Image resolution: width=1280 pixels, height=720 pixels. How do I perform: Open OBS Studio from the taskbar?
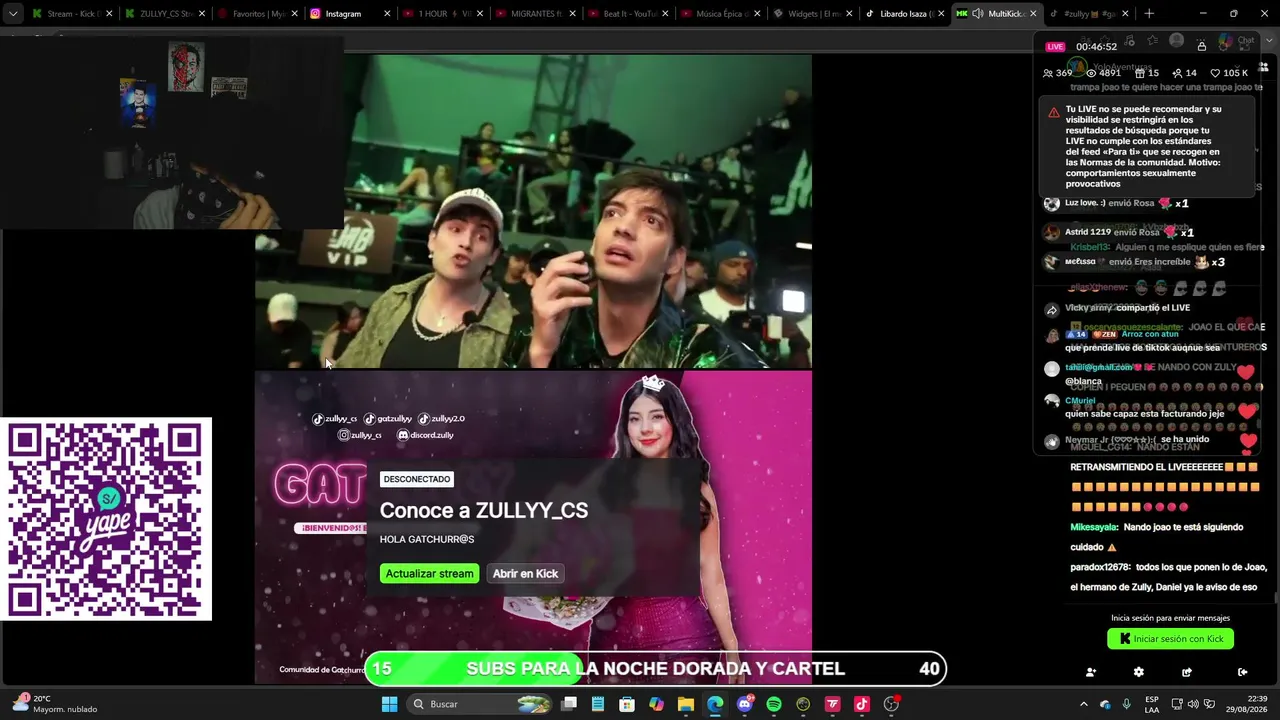891,704
